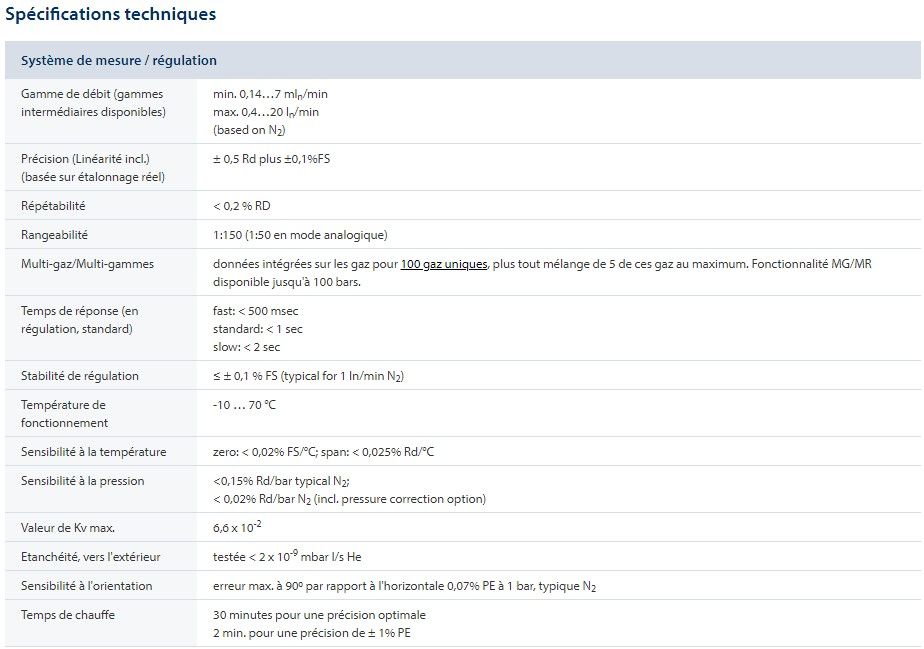Viewport: 924px width, 649px height.
Task: Click the 'Sensibilité à la température' label
Action: (94, 452)
